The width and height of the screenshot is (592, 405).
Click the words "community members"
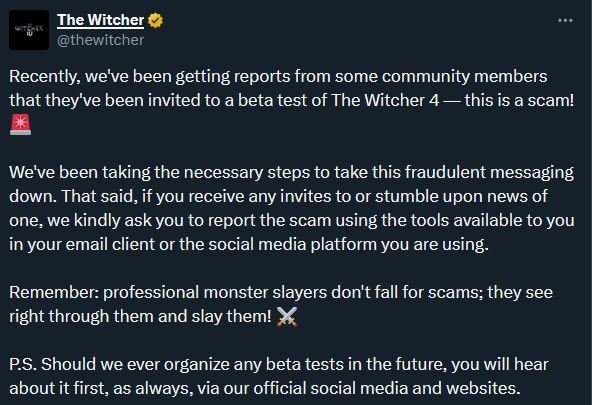tap(464, 77)
